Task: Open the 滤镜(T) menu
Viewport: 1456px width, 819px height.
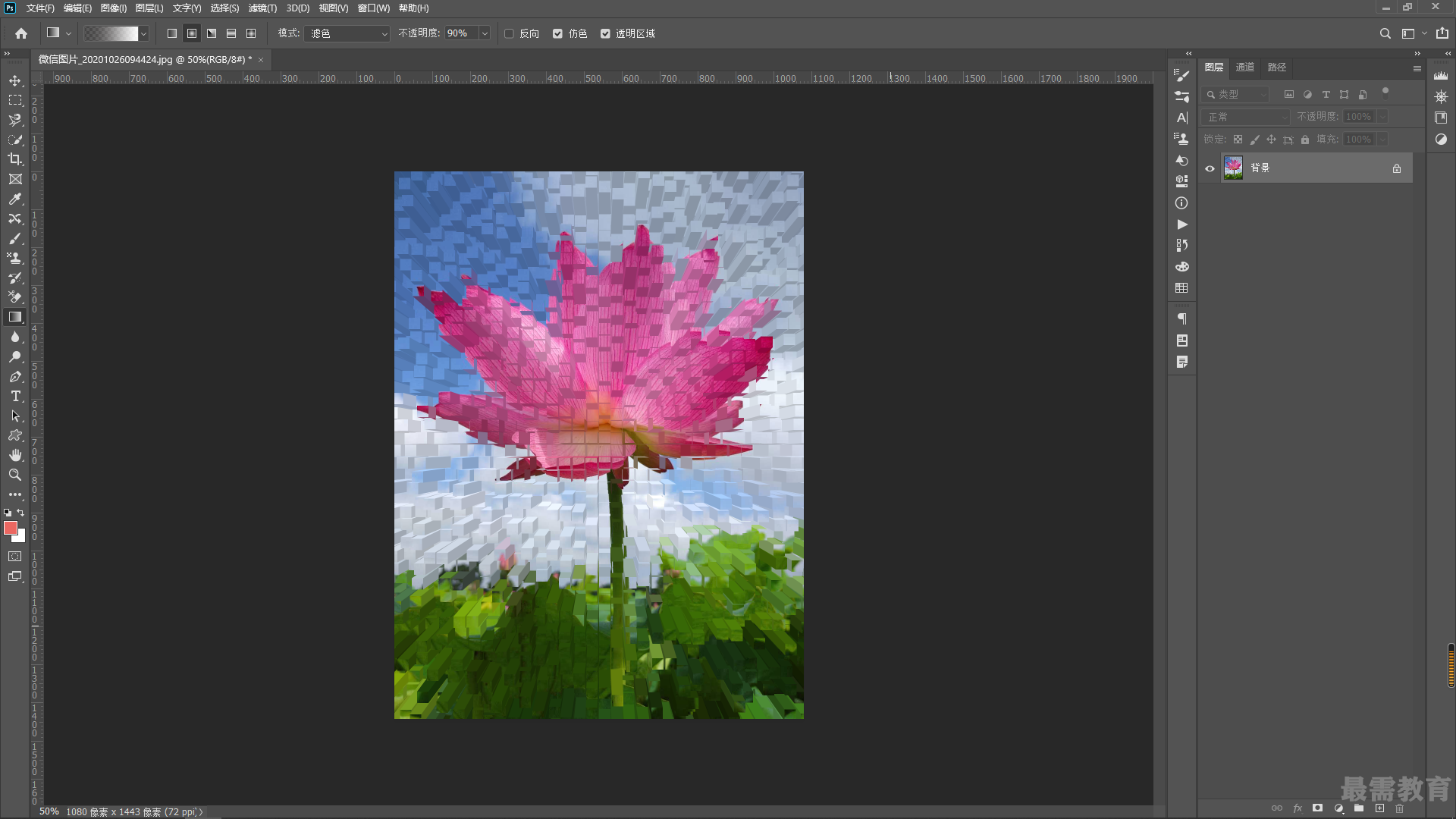Action: 262,8
